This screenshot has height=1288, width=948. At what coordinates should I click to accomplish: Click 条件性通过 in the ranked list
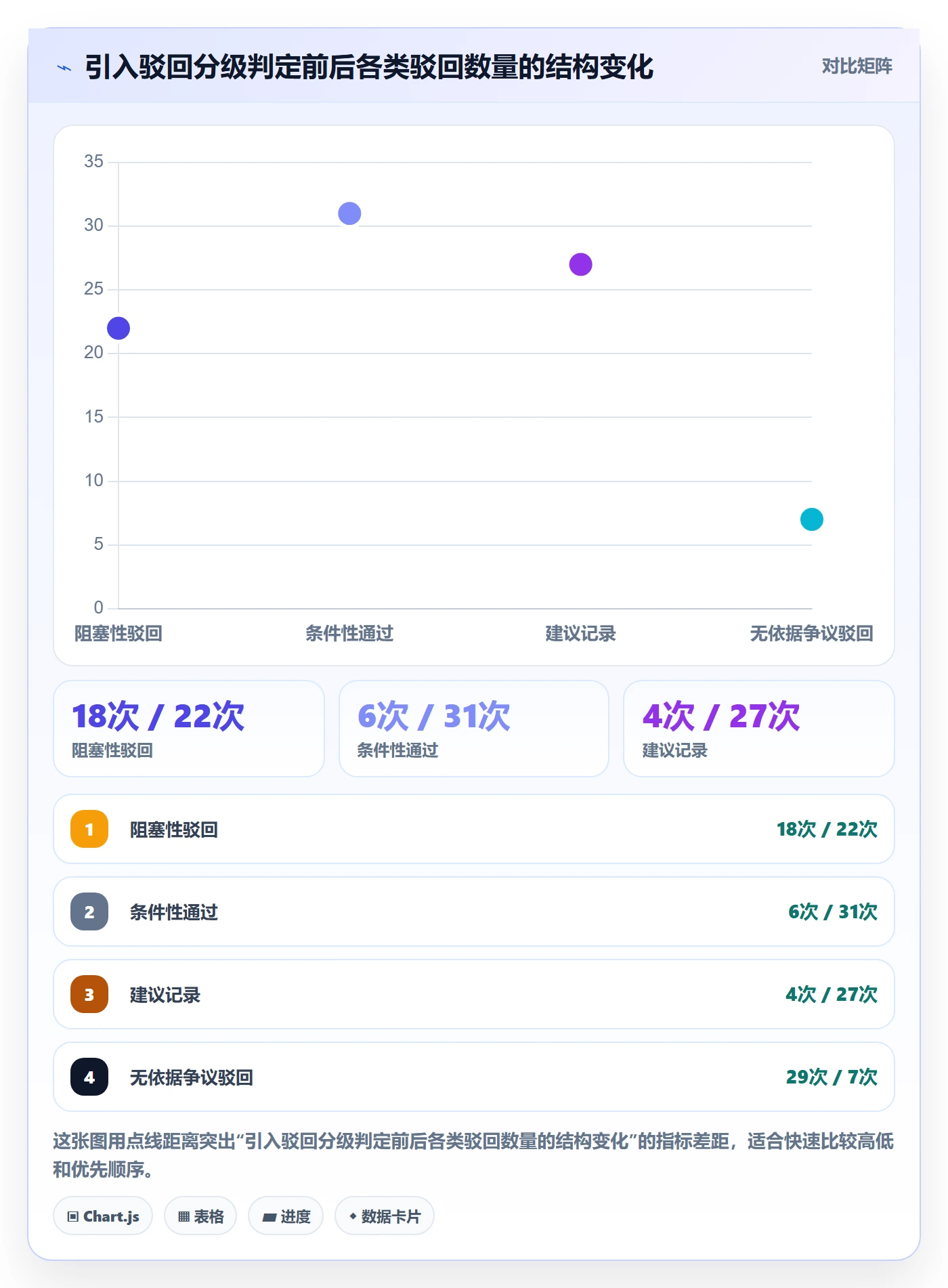[174, 912]
